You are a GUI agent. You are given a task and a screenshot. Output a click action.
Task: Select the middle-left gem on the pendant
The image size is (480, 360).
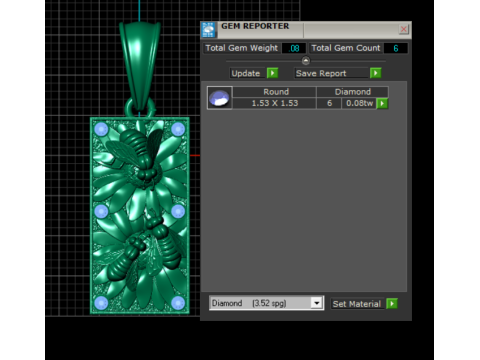pyautogui.click(x=101, y=211)
